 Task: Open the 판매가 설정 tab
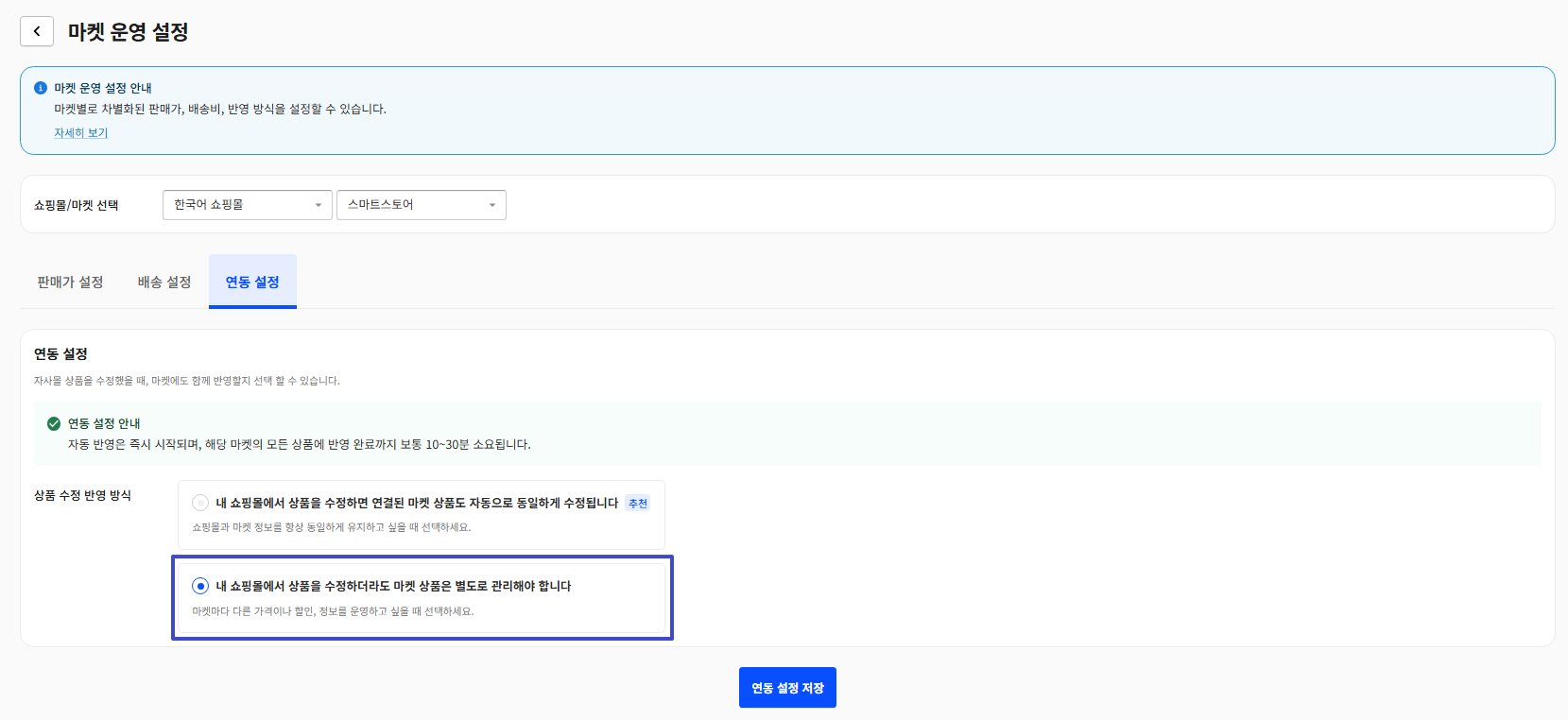[x=70, y=282]
